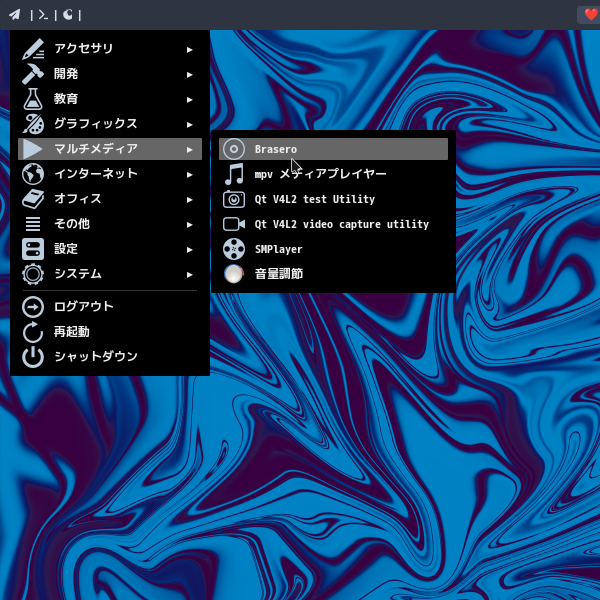Viewport: 600px width, 600px height.
Task: Click the red heart tray icon
Action: pyautogui.click(x=591, y=15)
